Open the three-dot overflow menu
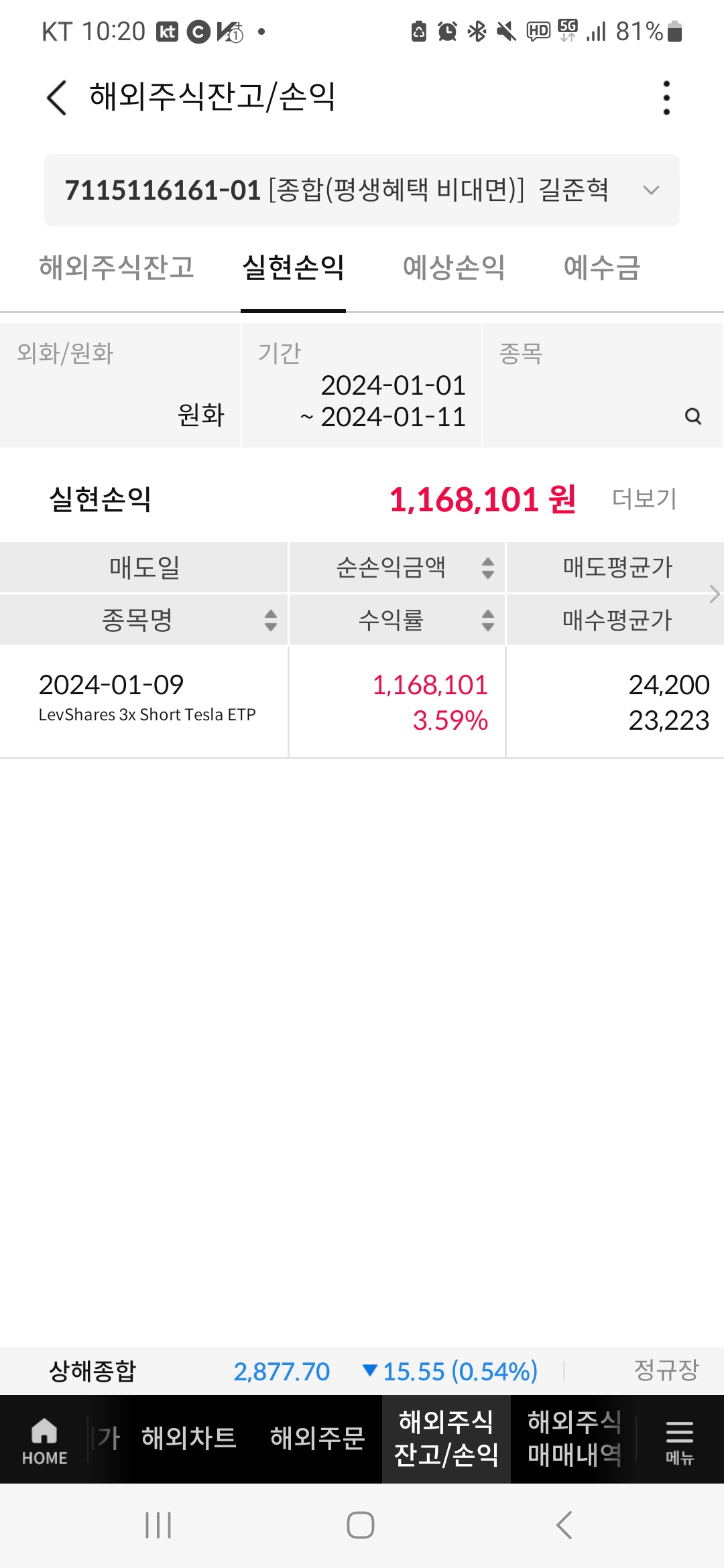 coord(666,98)
